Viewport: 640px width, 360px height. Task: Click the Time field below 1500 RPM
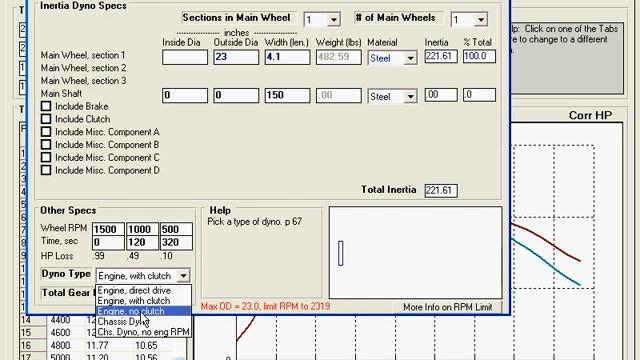coord(108,242)
